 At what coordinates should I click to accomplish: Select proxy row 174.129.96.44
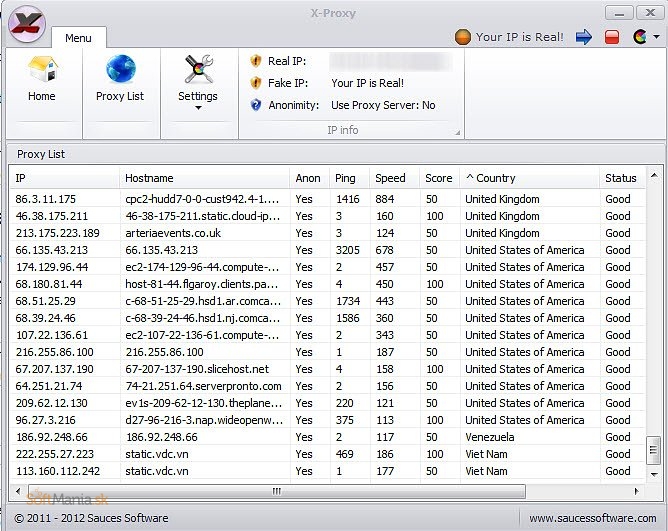(x=327, y=267)
